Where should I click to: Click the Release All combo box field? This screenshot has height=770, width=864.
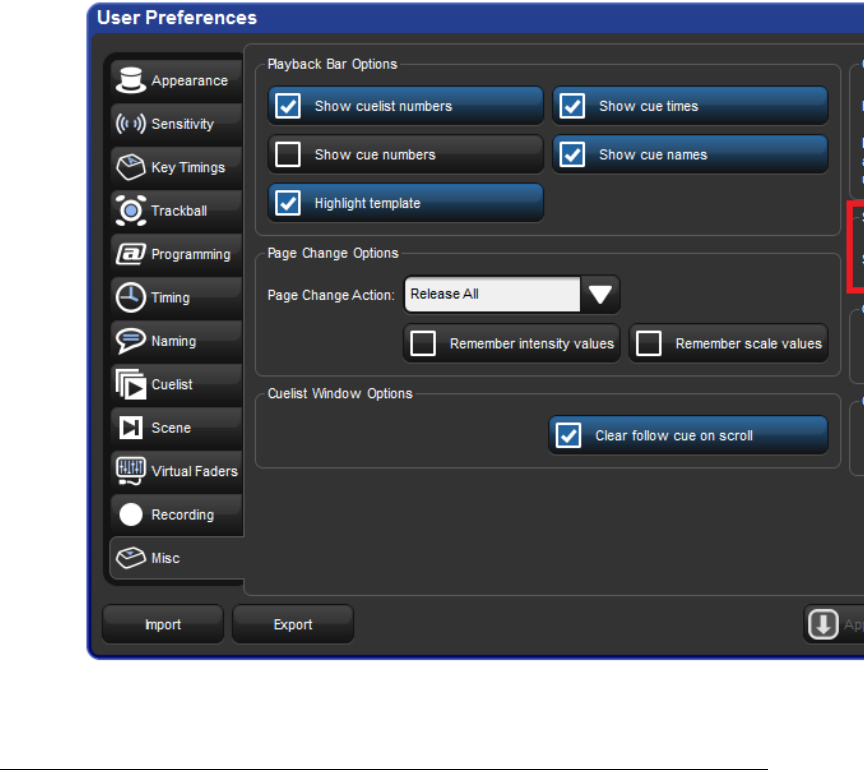tap(492, 294)
